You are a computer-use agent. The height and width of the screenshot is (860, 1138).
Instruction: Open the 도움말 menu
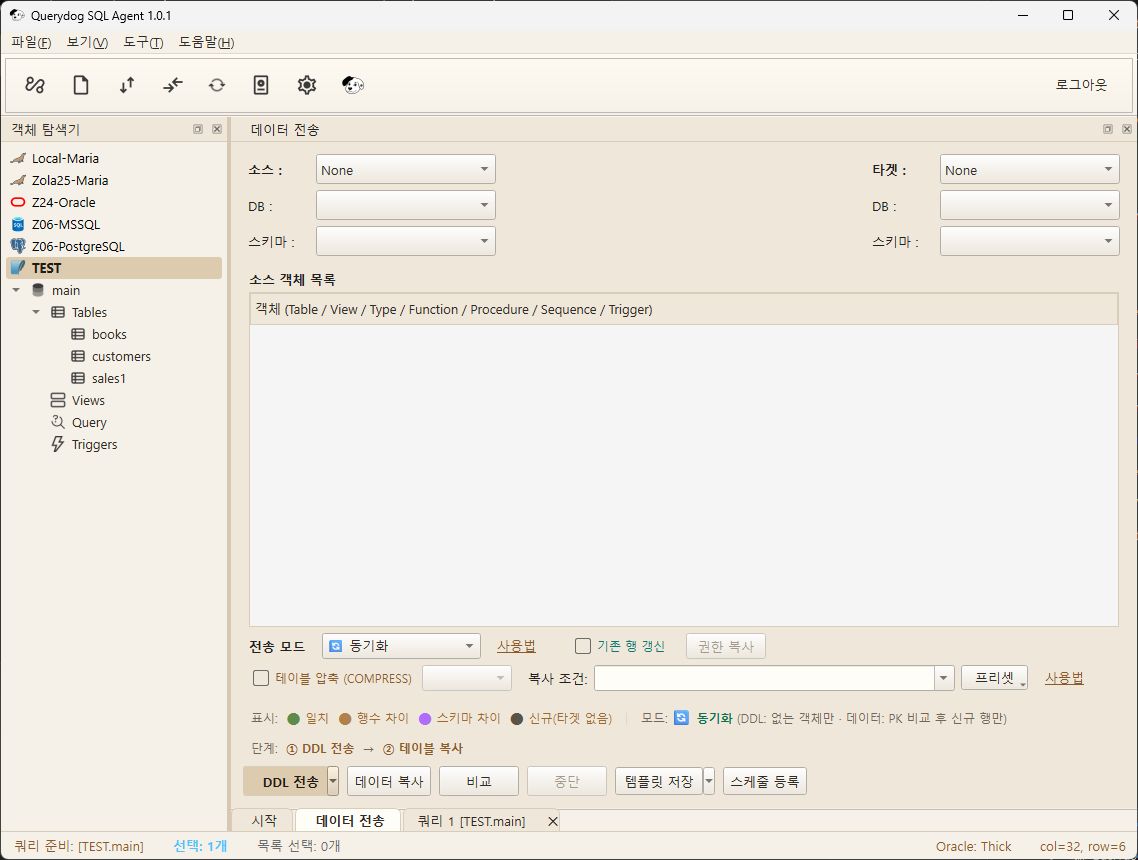[207, 42]
